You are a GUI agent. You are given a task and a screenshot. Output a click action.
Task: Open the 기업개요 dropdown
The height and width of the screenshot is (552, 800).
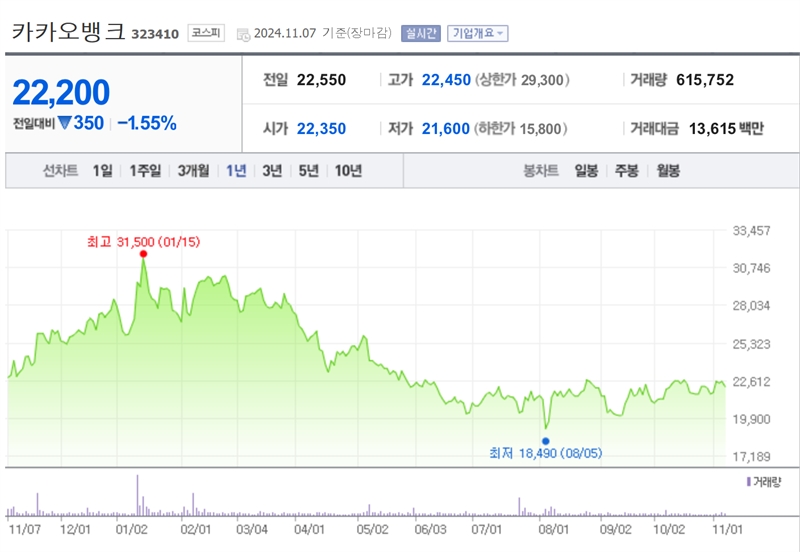point(478,34)
